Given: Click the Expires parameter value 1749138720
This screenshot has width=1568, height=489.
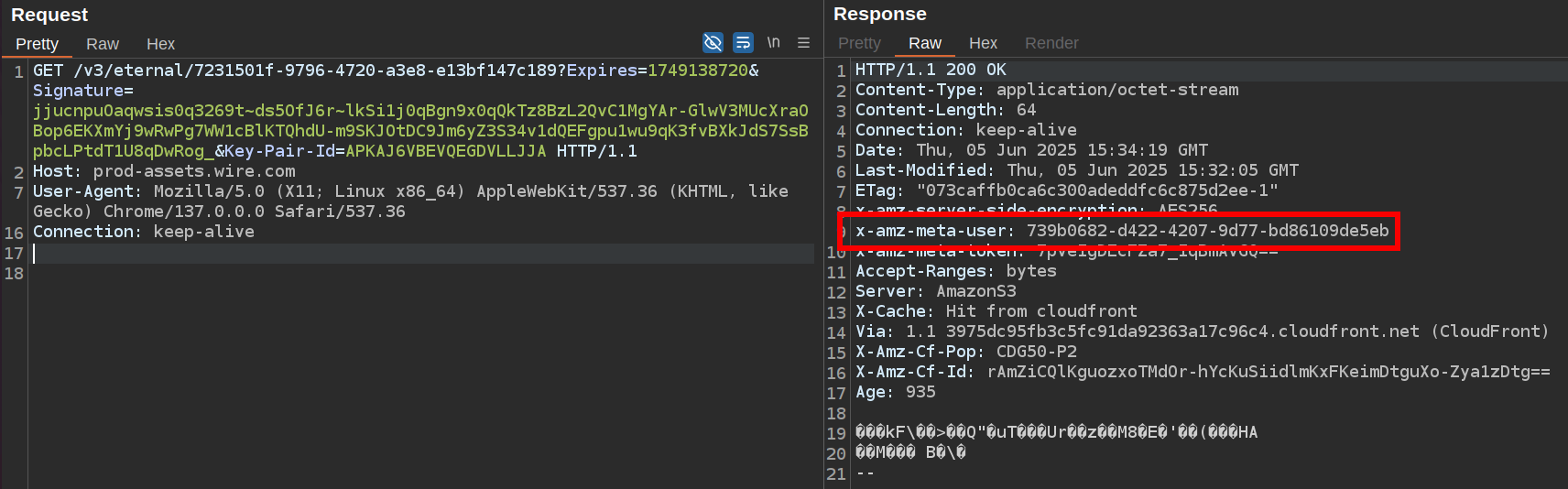Looking at the screenshot, I should pyautogui.click(x=698, y=71).
